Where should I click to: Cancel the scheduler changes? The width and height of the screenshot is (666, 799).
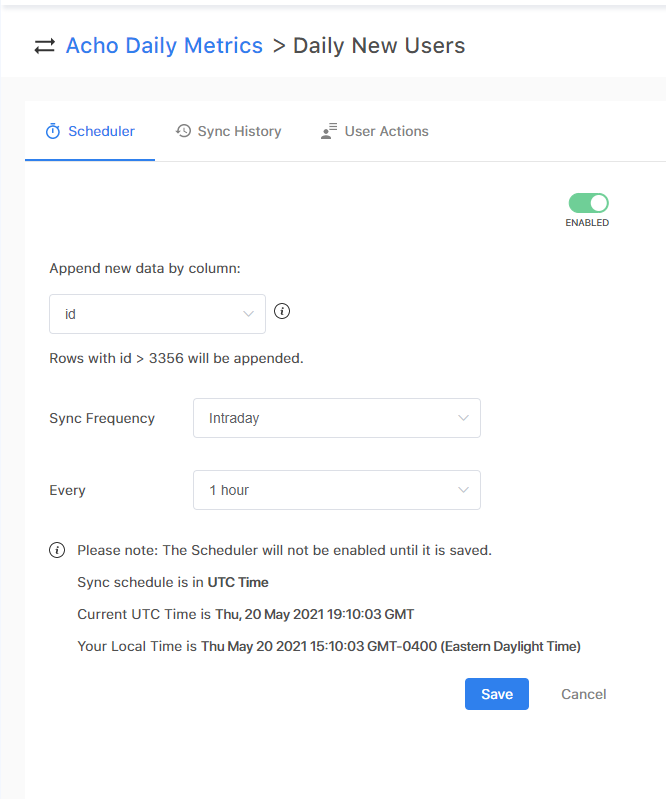583,694
